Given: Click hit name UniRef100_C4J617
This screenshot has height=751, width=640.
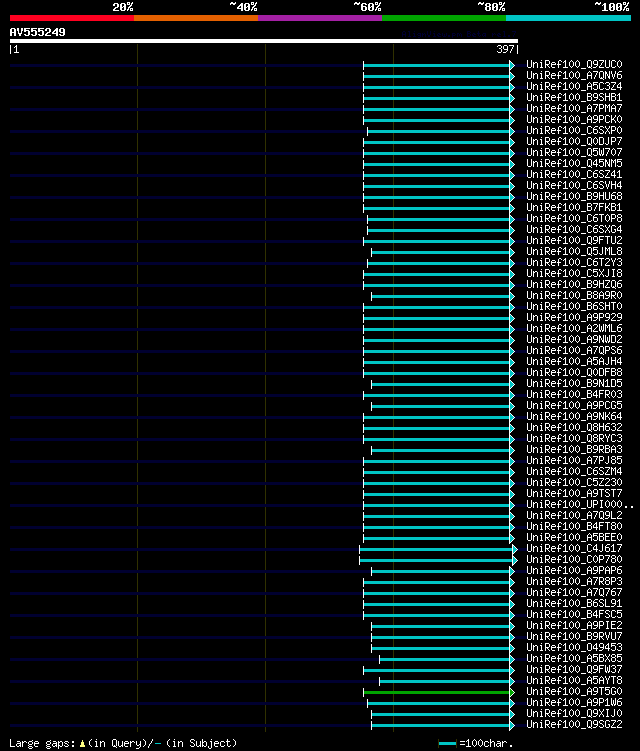Looking at the screenshot, I should (574, 549).
